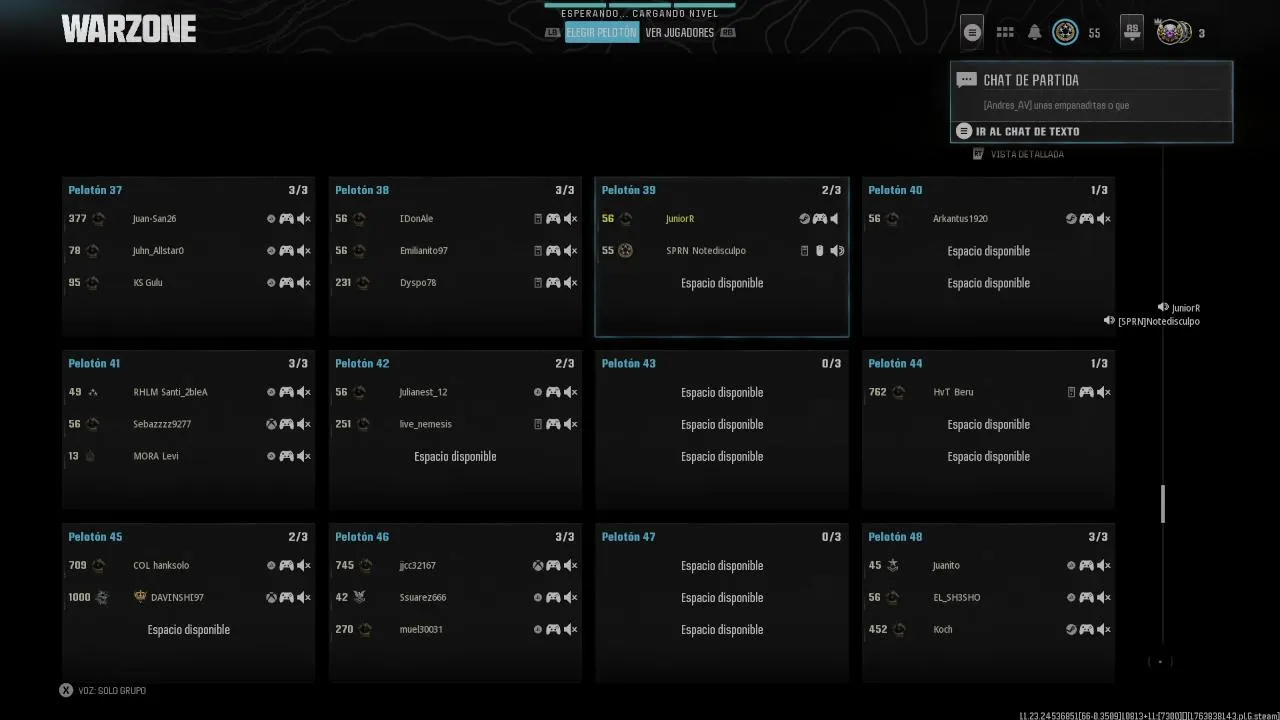Click the Xbox icon next to jjcc32167

(538, 565)
